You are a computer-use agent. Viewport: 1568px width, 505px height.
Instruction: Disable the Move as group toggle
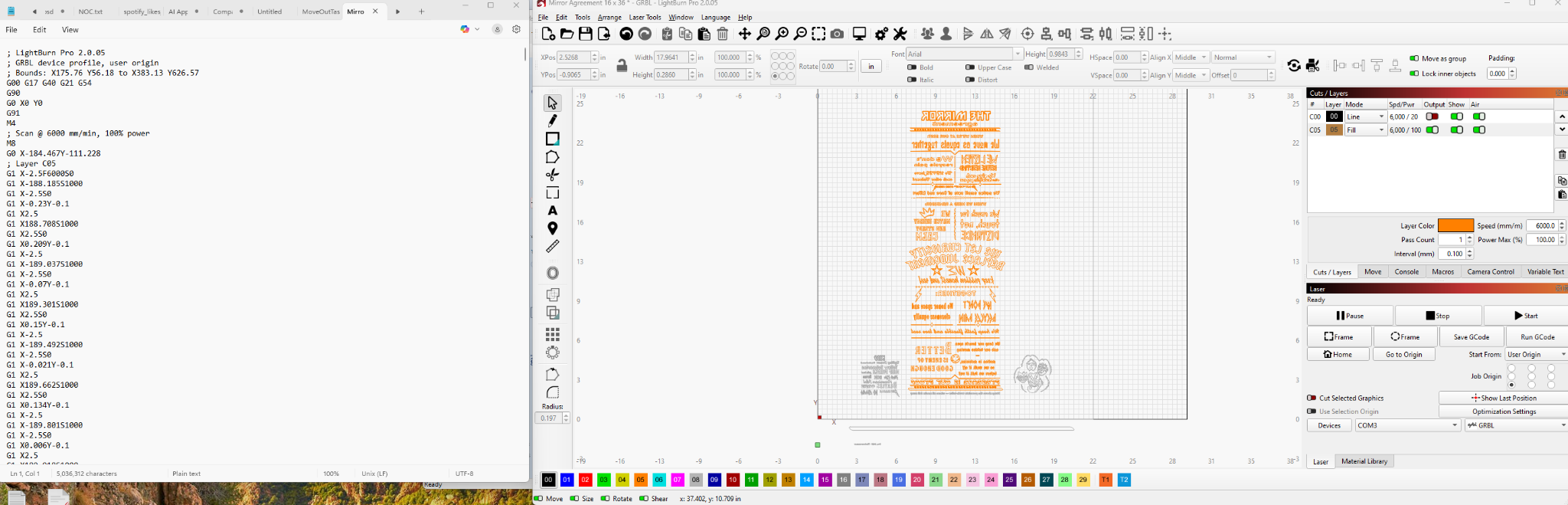(1413, 58)
